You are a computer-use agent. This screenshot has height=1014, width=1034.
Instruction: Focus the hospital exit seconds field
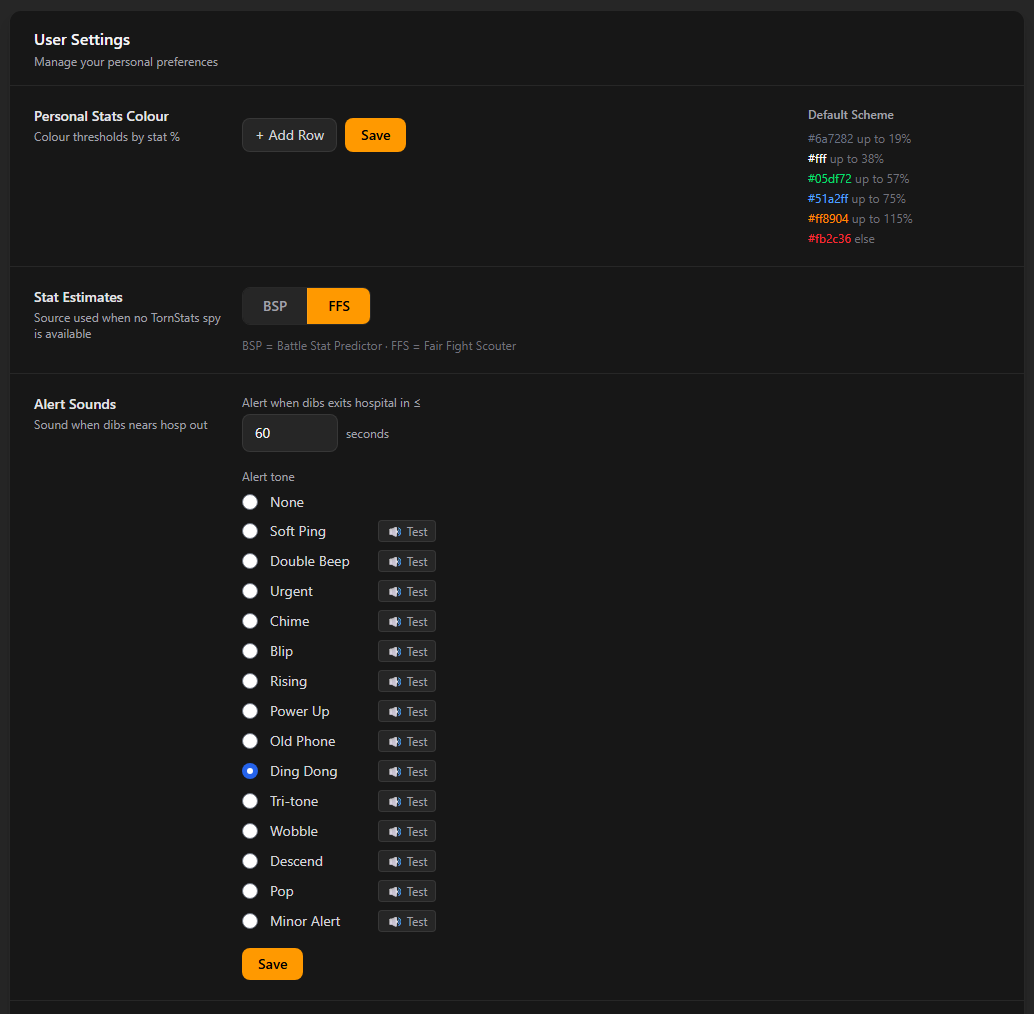pos(290,433)
